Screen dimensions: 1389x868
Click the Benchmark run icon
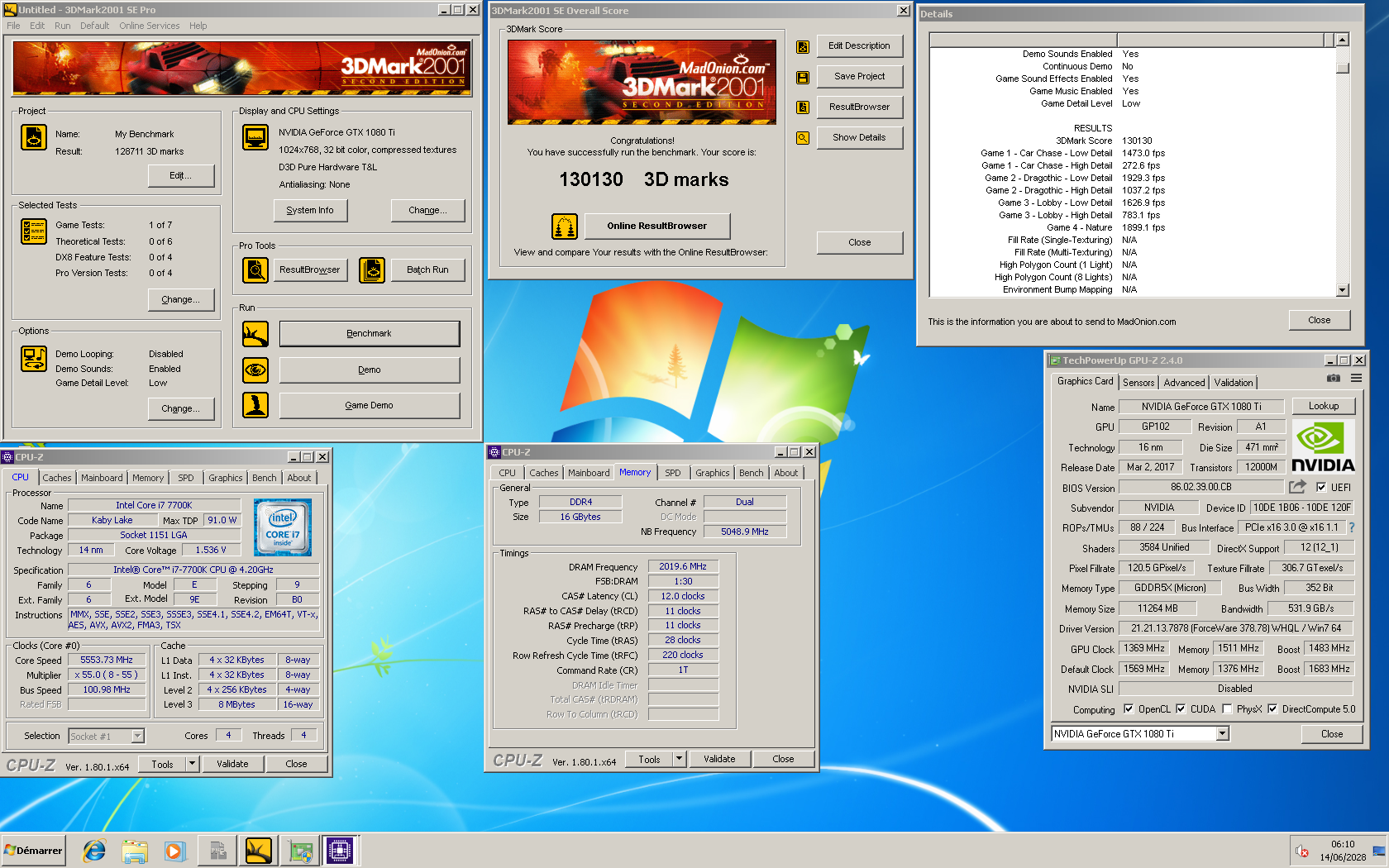(255, 334)
